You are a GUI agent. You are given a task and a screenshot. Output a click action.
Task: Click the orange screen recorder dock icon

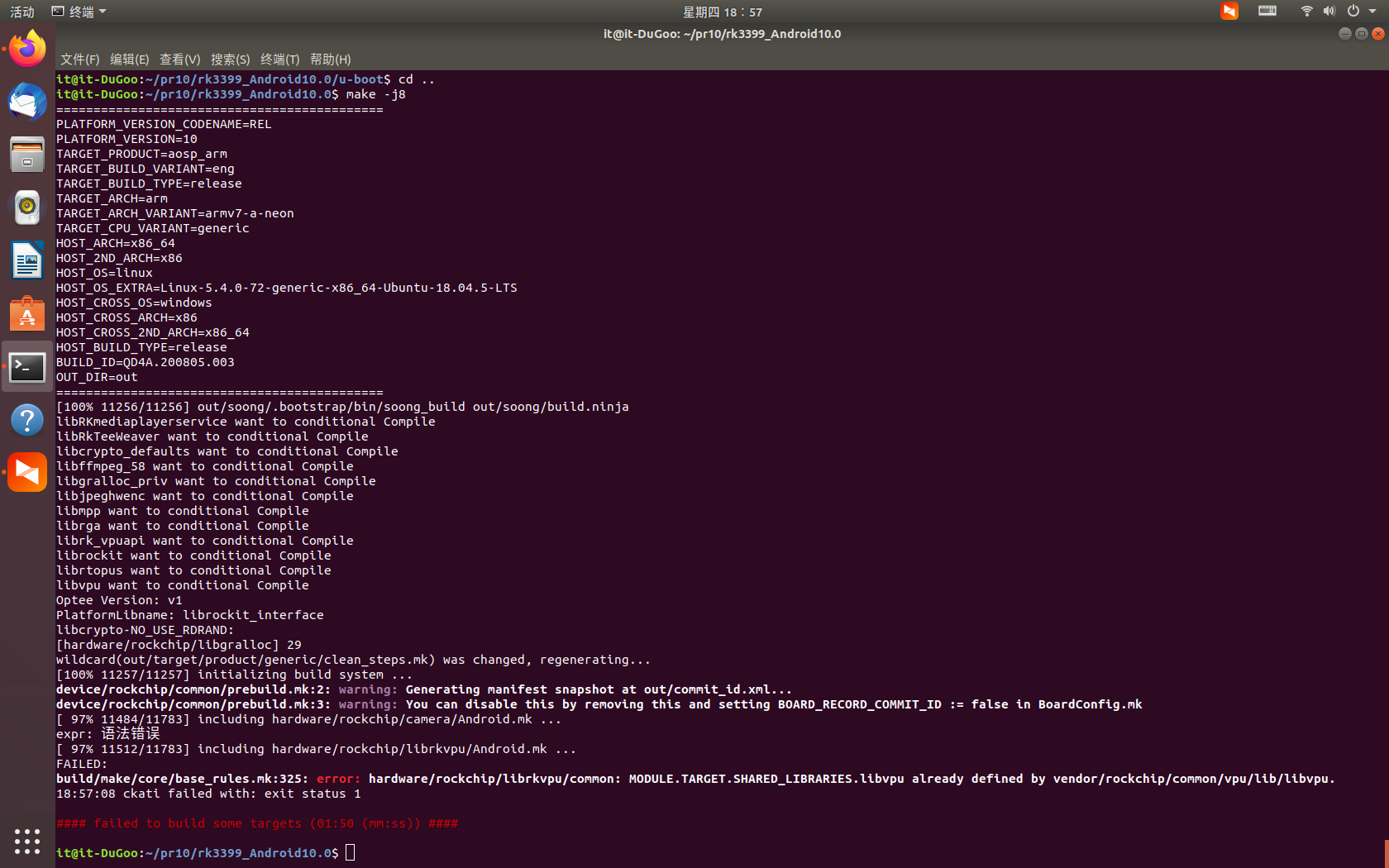[x=27, y=472]
